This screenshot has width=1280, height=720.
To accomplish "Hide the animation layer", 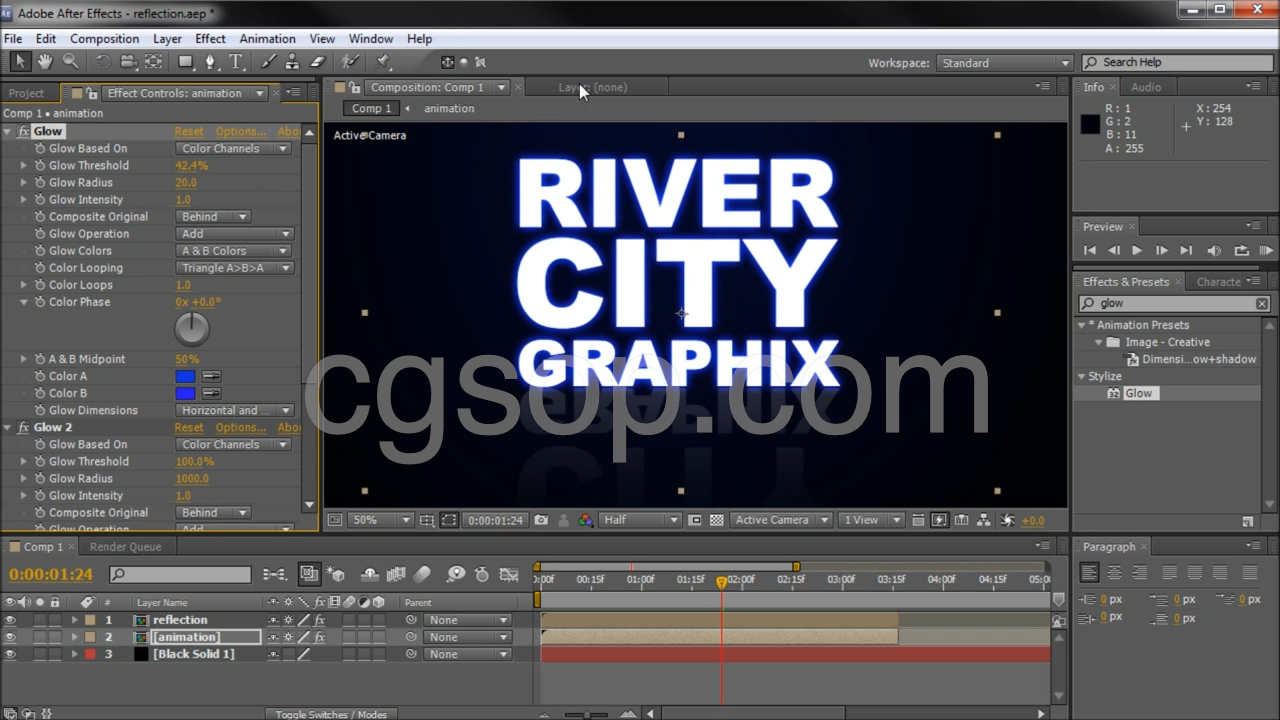I will 10,637.
